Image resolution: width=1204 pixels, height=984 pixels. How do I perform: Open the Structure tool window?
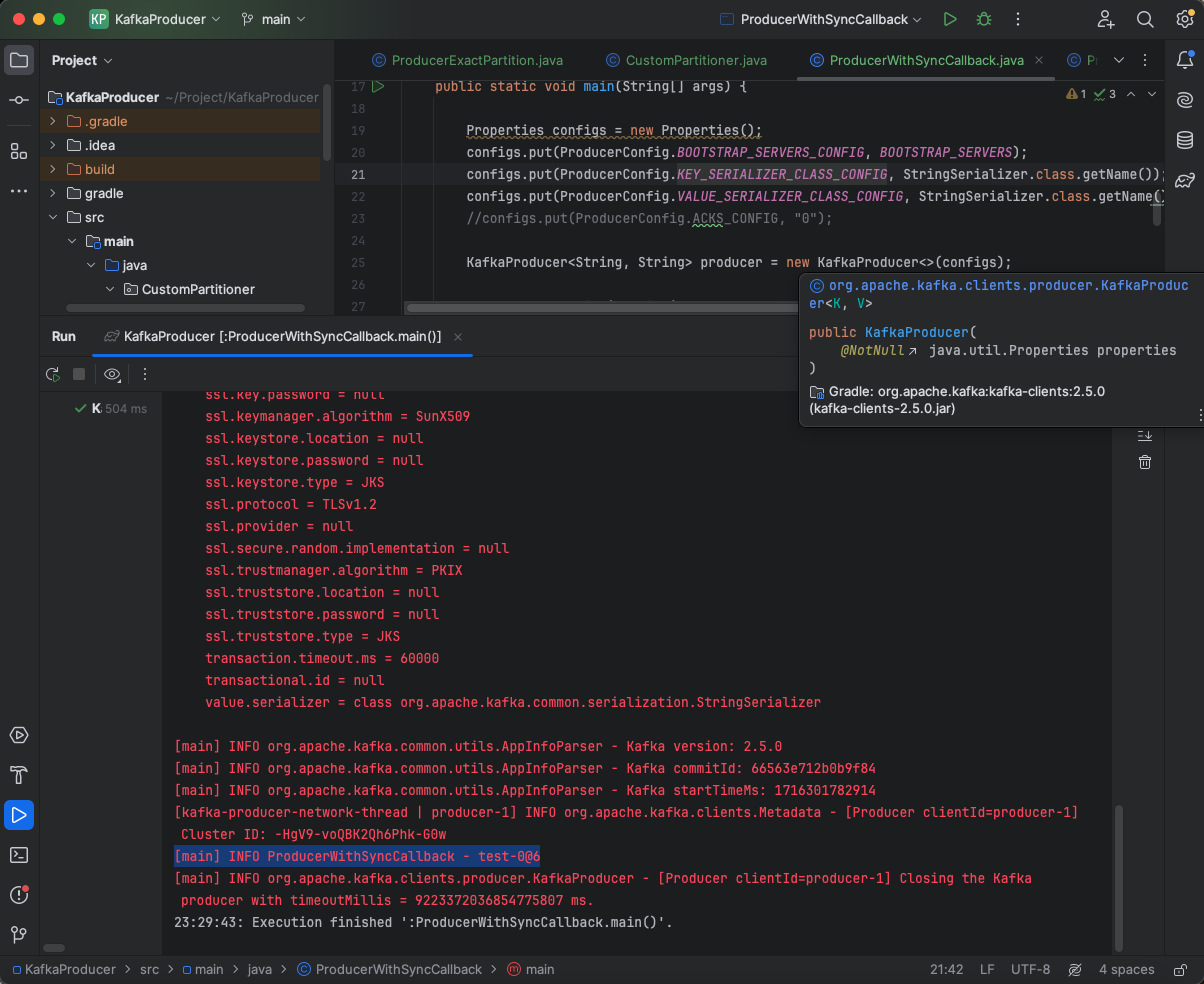coord(19,151)
